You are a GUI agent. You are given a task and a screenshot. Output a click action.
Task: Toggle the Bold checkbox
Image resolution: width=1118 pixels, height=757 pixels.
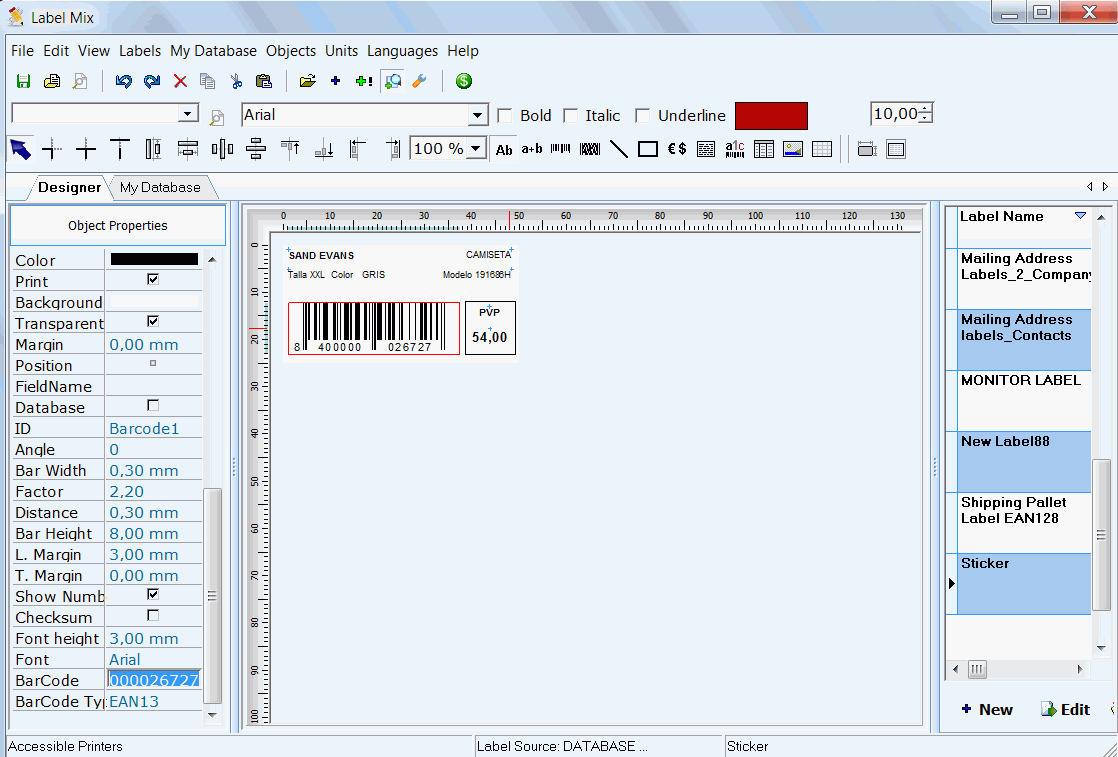coord(505,115)
